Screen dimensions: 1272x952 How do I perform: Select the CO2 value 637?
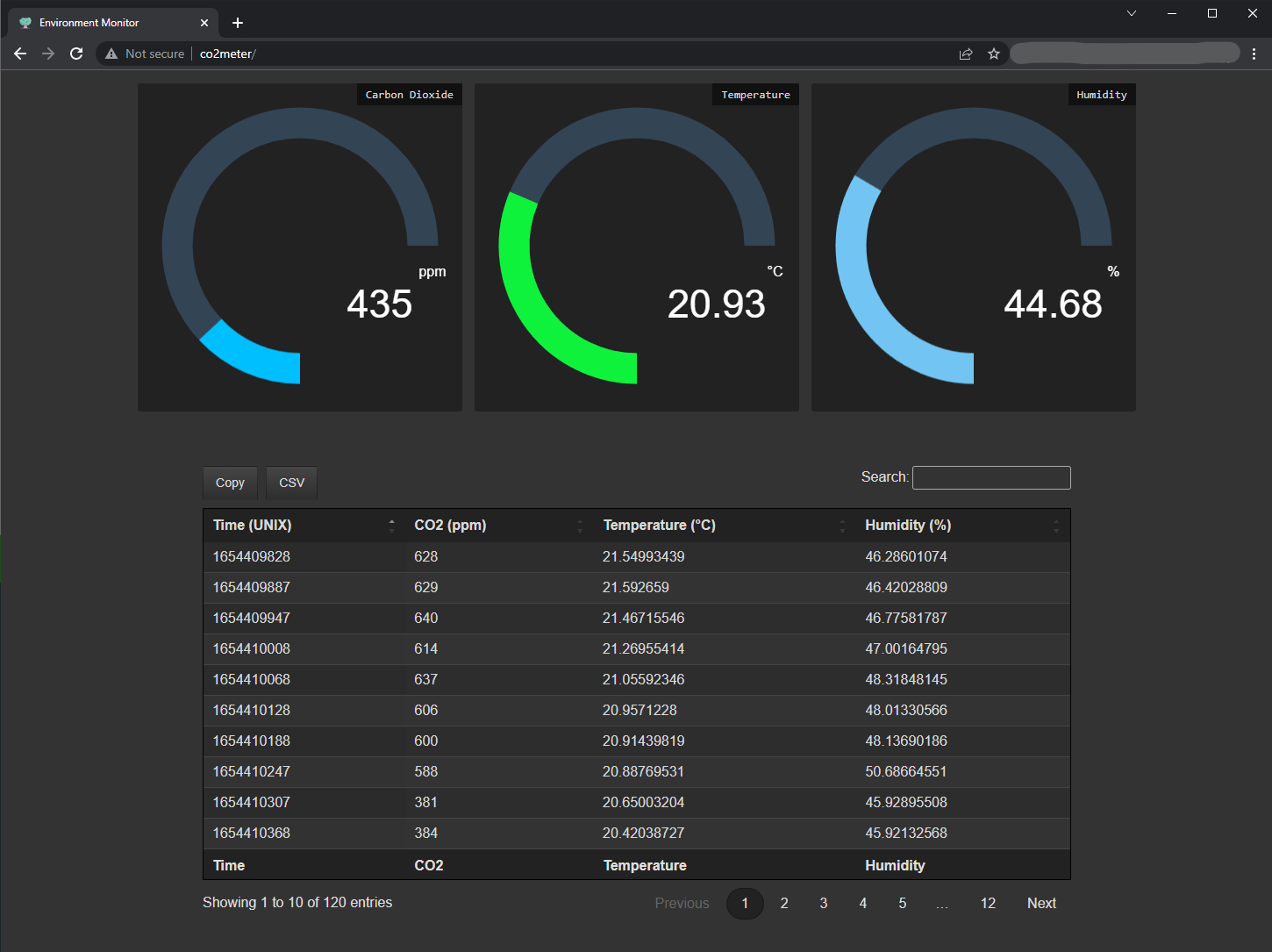click(426, 679)
